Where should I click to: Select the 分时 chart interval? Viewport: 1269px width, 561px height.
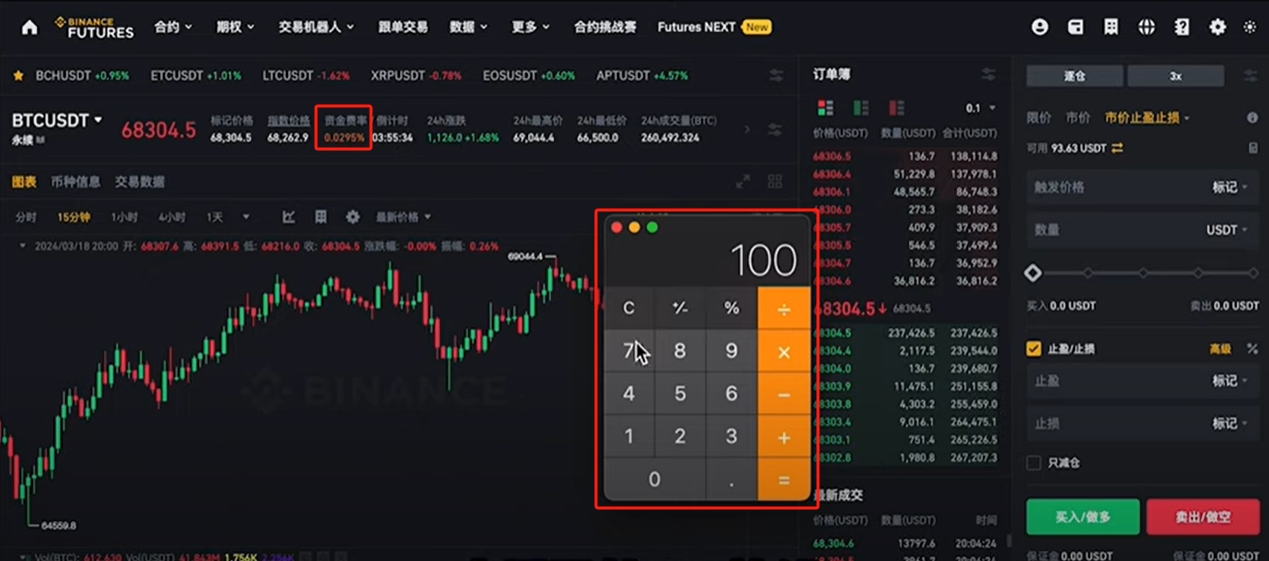26,217
